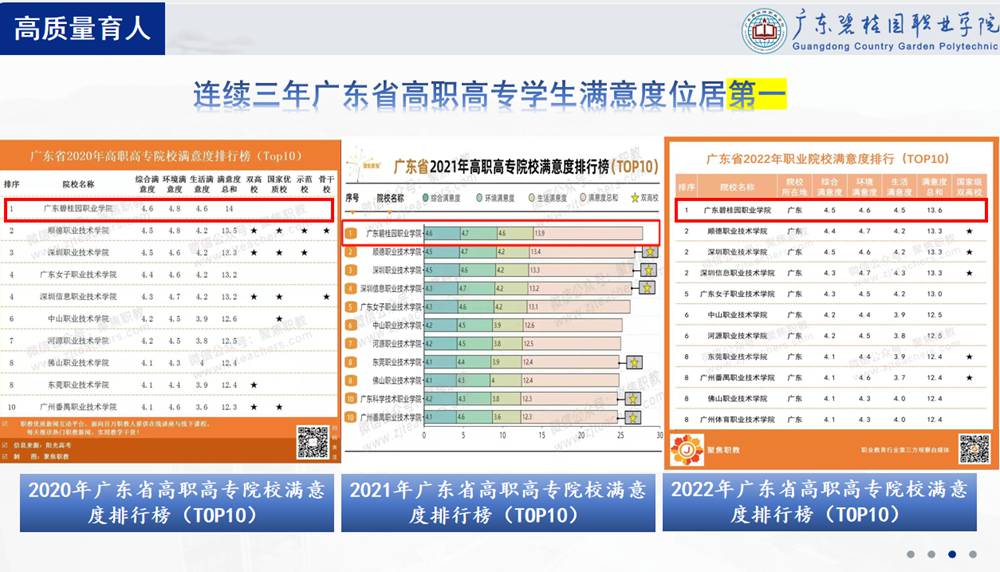Click the 13.6 total score in the 2022 table

click(x=934, y=210)
